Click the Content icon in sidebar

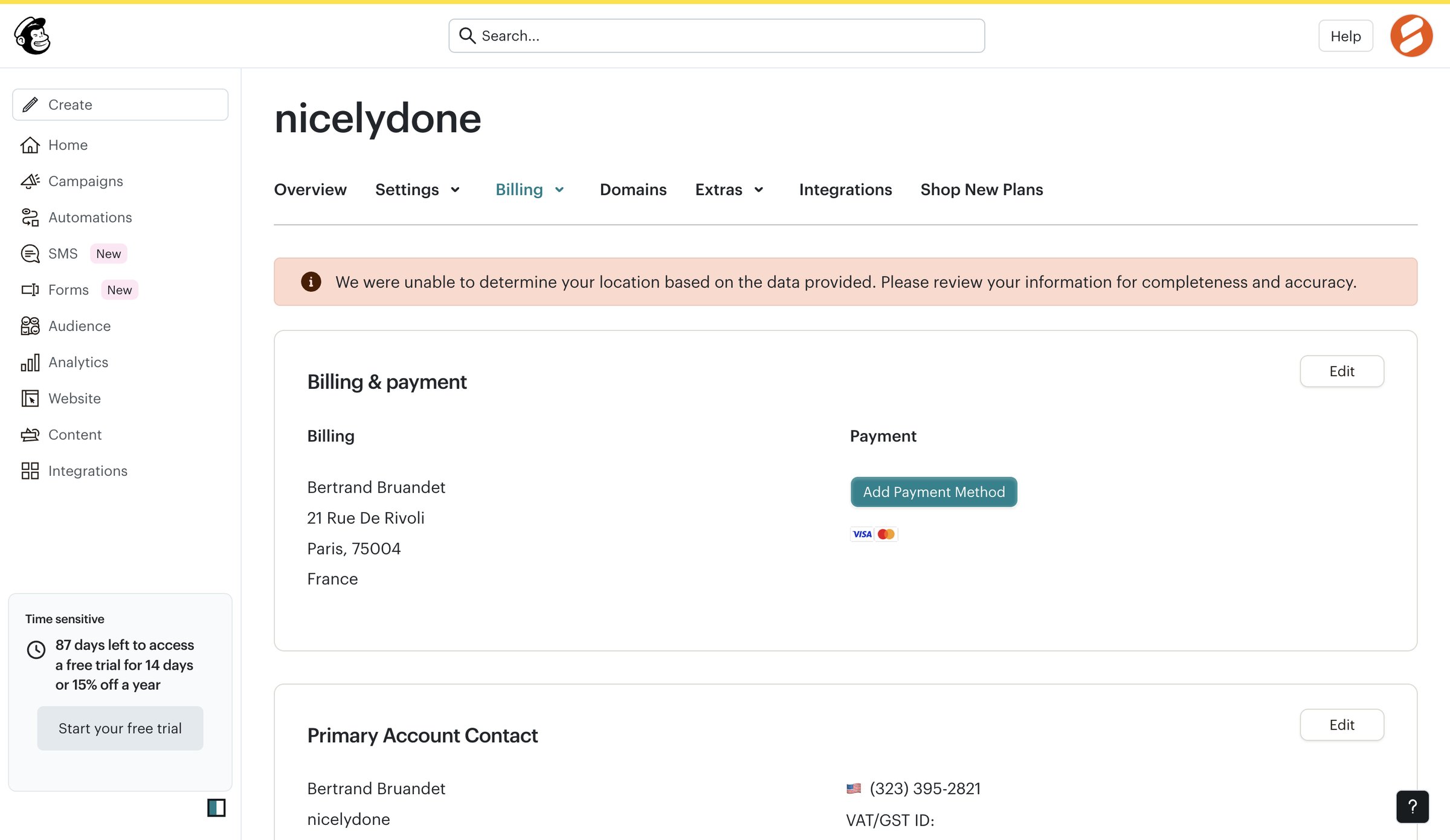pyautogui.click(x=30, y=435)
